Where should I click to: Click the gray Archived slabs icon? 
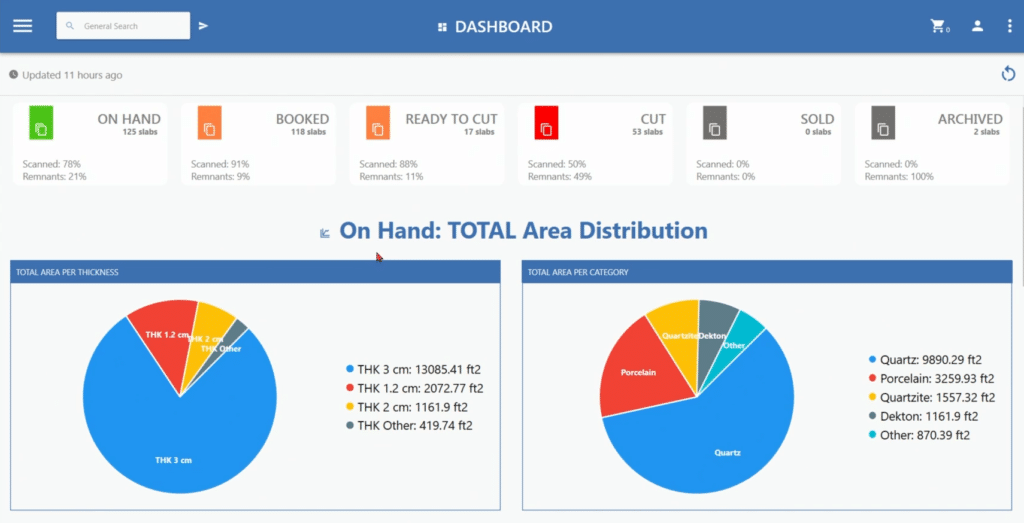[x=883, y=124]
